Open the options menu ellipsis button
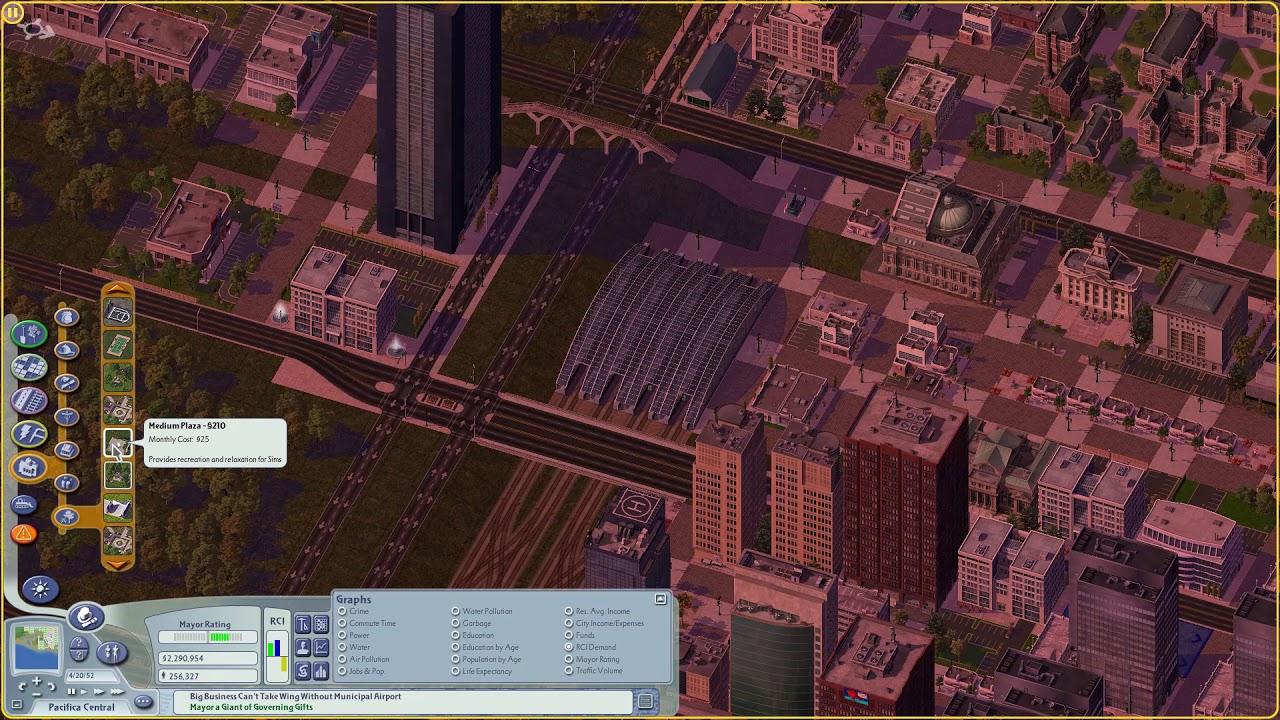Image resolution: width=1280 pixels, height=720 pixels. [x=143, y=701]
